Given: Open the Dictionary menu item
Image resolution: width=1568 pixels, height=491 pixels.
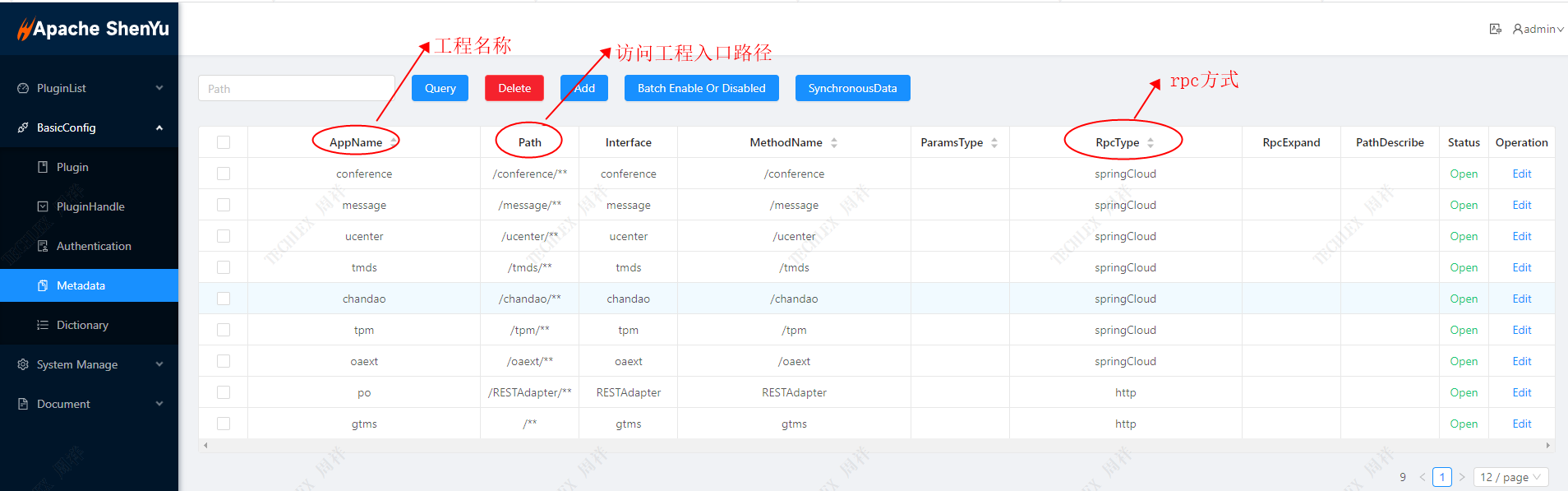Looking at the screenshot, I should tap(89, 325).
